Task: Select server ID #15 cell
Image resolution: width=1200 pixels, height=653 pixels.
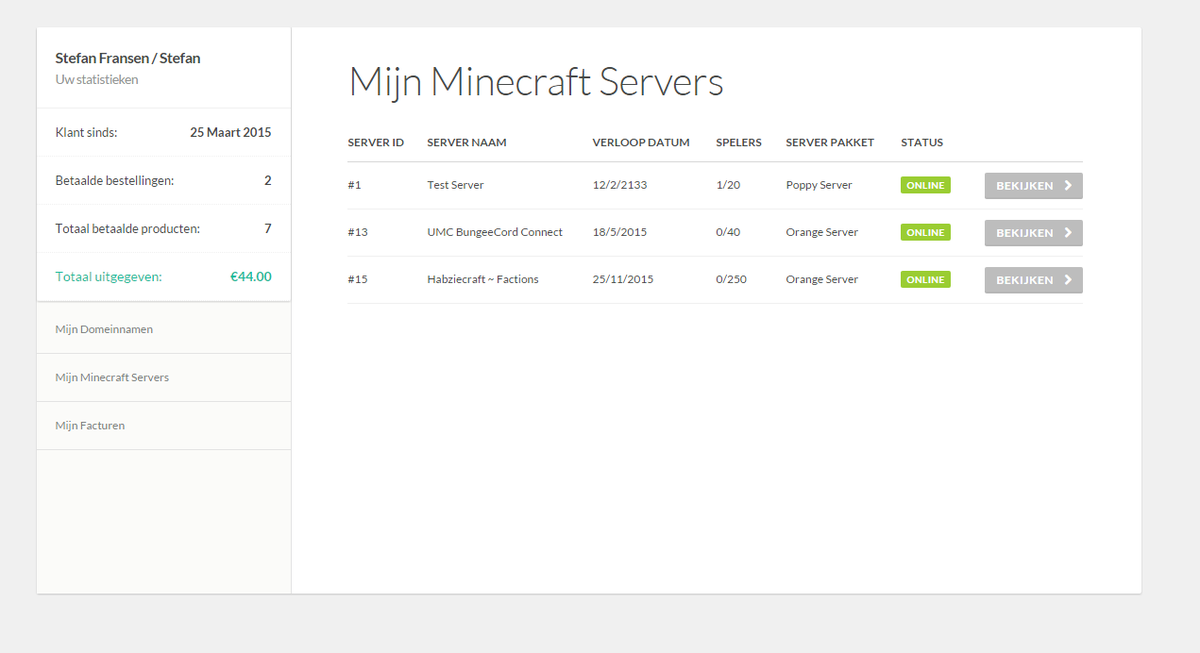Action: [358, 279]
